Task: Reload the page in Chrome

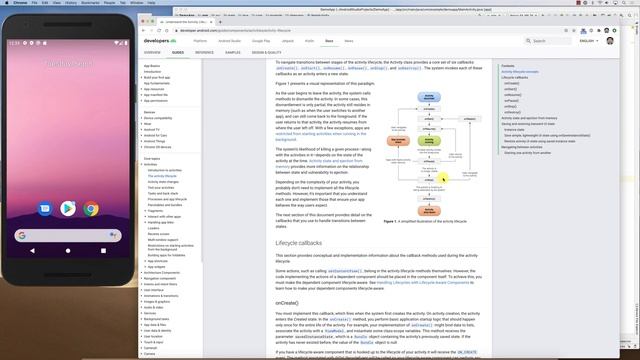Action: click(159, 31)
